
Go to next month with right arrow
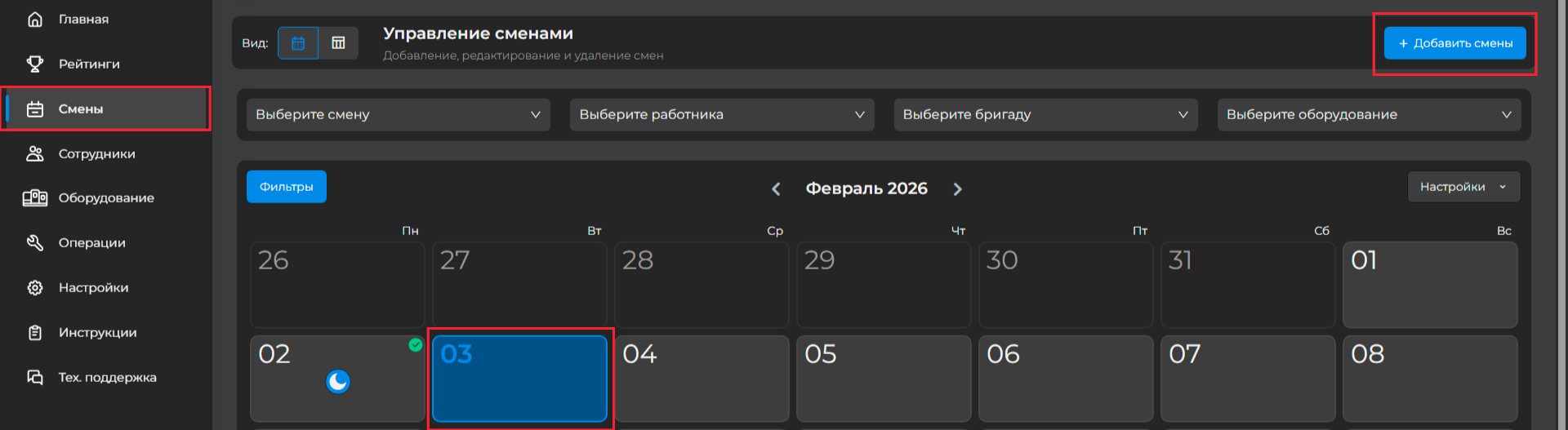[x=957, y=189]
